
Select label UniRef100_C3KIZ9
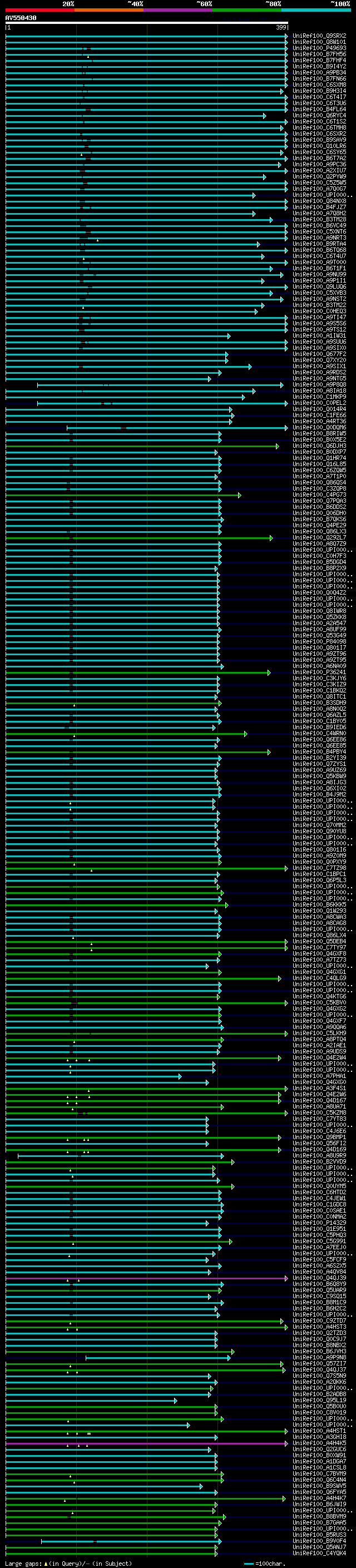coord(319,685)
